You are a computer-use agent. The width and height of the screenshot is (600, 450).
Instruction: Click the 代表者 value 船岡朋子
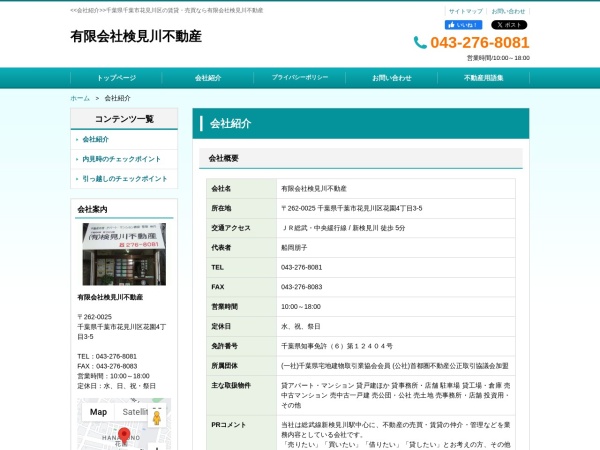pyautogui.click(x=294, y=248)
